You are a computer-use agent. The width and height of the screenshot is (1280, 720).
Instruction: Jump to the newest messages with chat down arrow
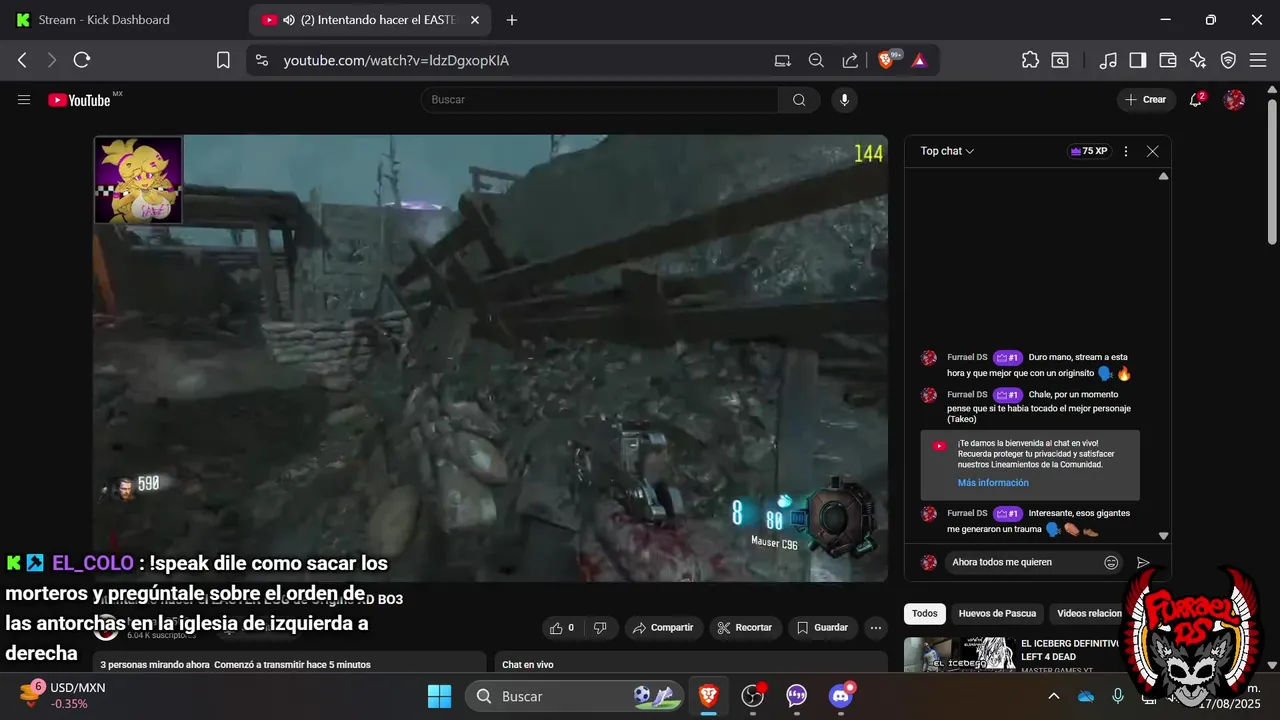click(1163, 536)
